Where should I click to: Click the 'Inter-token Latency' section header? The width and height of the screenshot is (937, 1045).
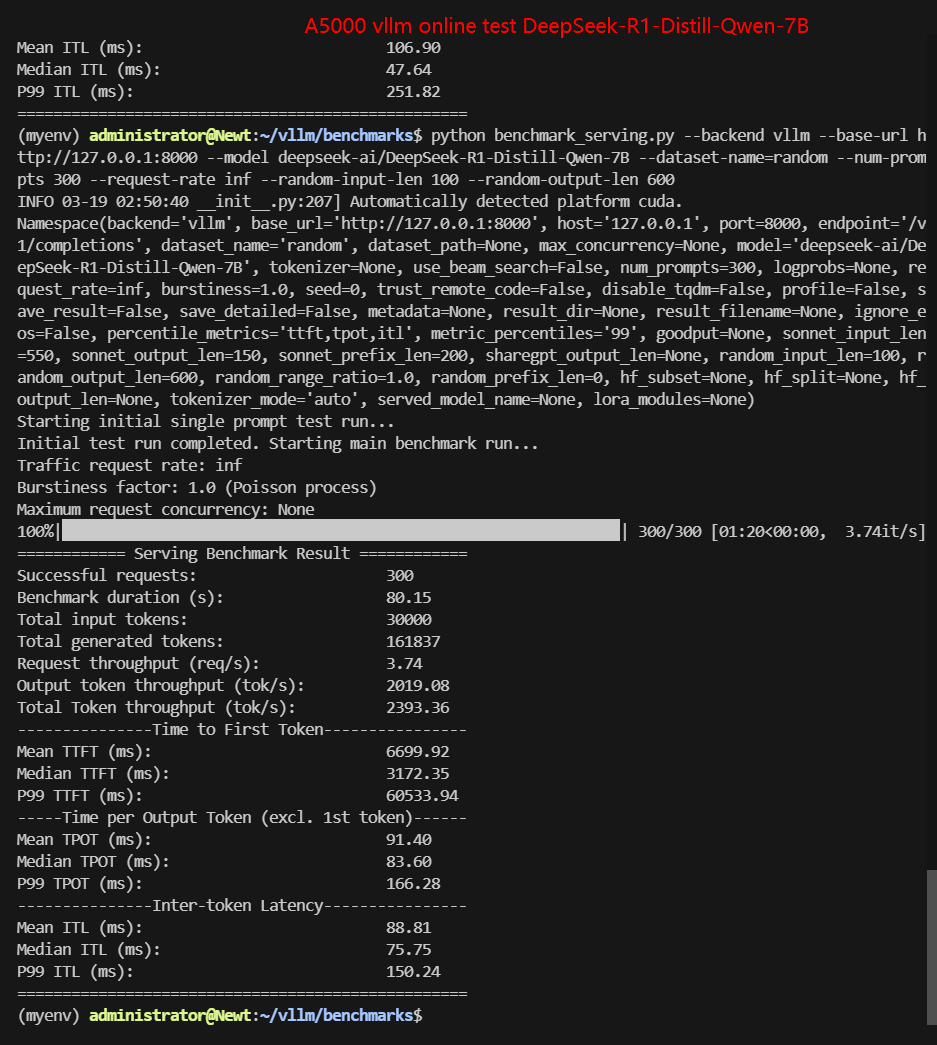click(x=242, y=905)
